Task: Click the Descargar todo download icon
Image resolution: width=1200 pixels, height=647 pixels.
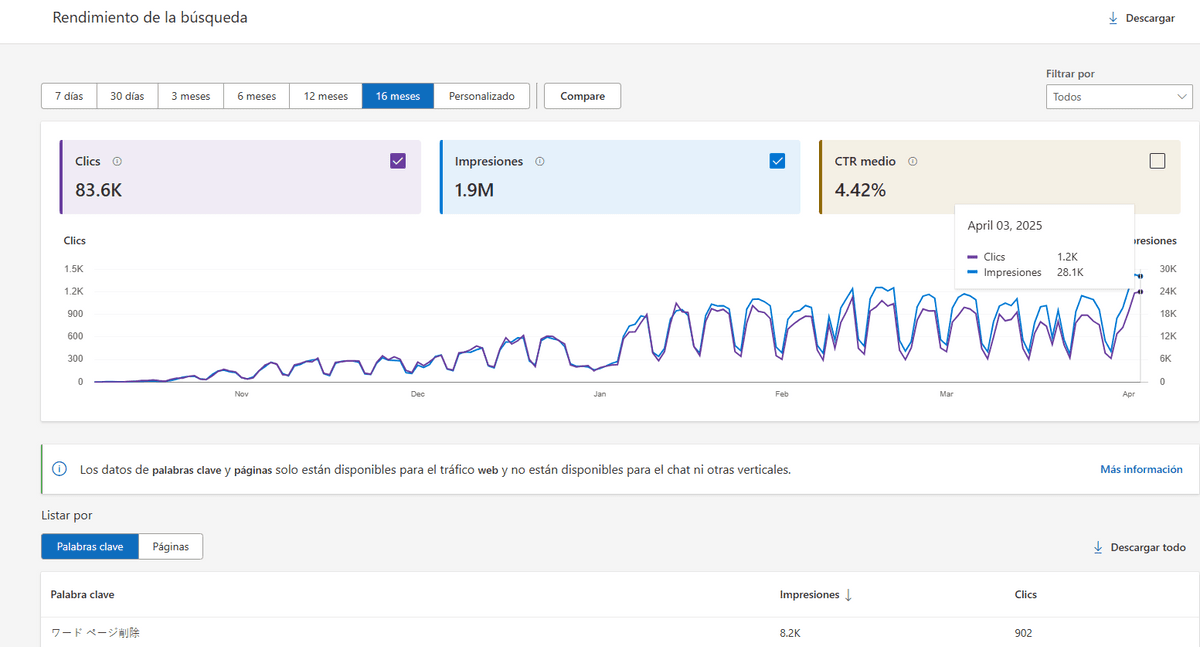Action: pyautogui.click(x=1098, y=547)
